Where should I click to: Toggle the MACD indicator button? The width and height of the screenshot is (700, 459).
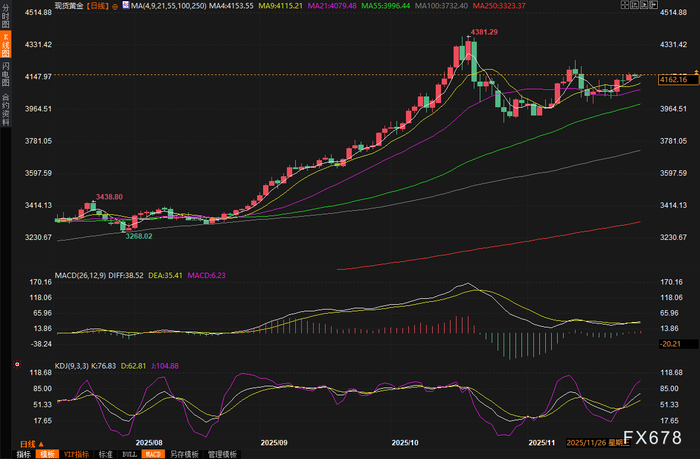pyautogui.click(x=153, y=454)
